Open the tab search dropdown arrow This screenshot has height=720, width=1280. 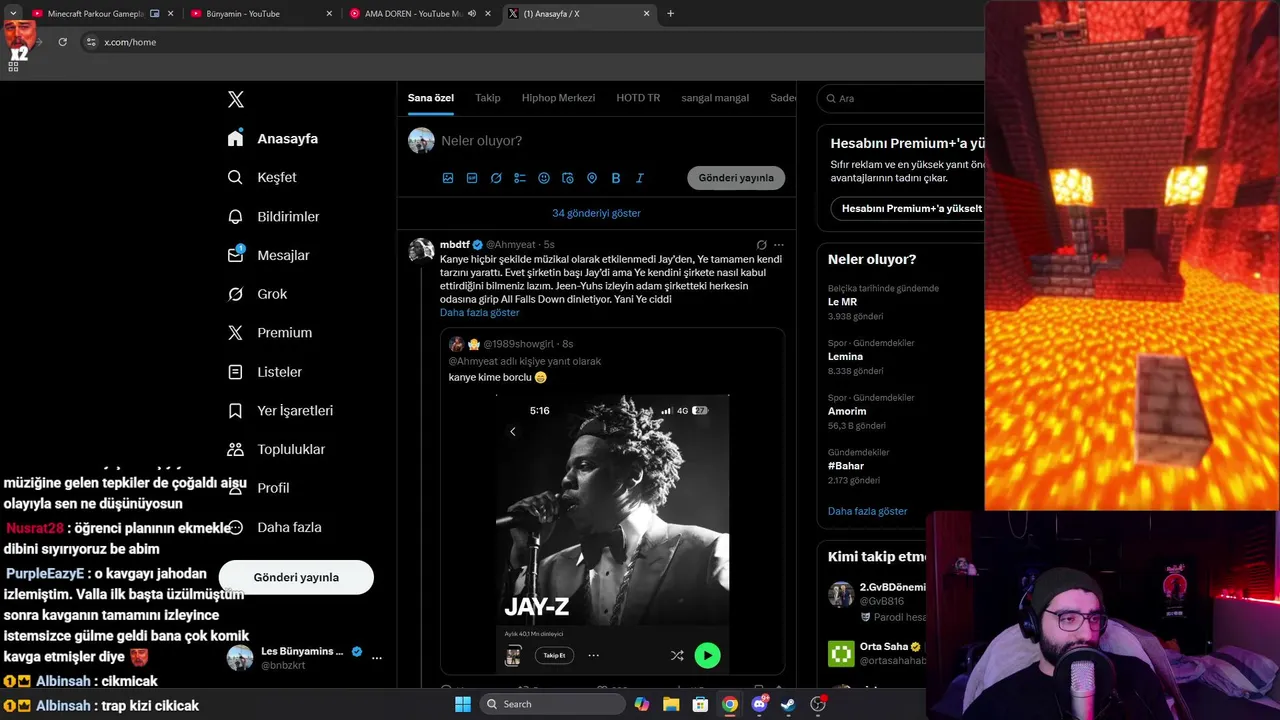tap(13, 13)
